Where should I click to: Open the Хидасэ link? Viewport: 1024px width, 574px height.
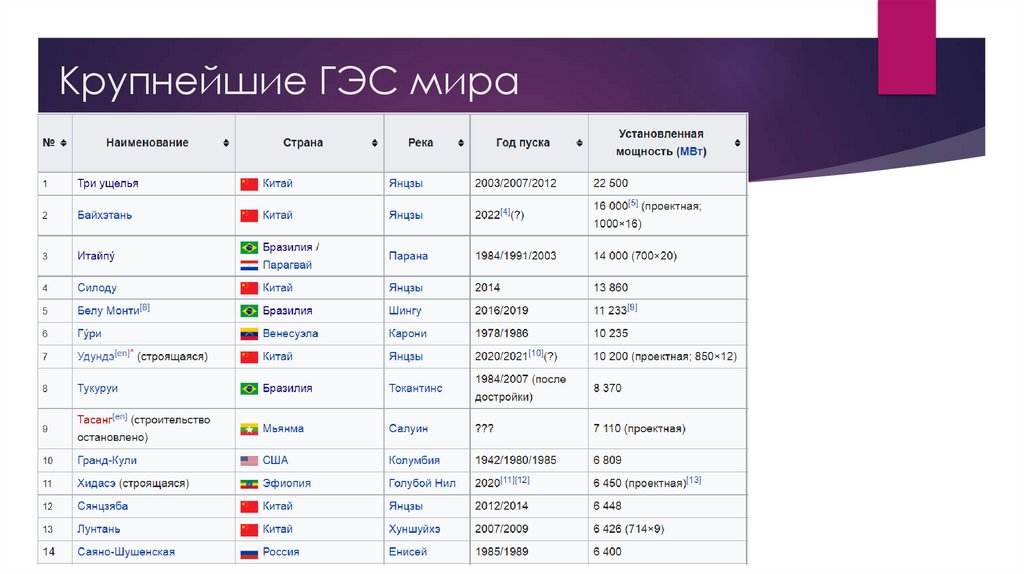(96, 483)
